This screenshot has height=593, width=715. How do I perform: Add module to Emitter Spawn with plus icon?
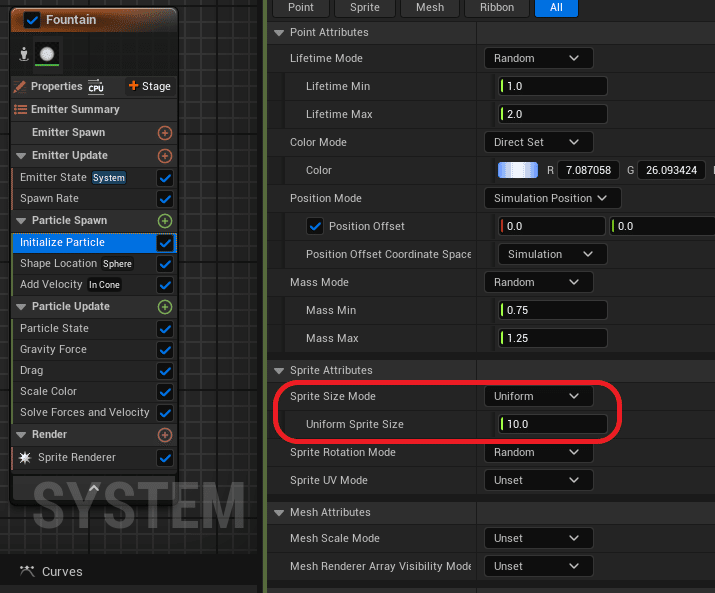click(x=165, y=133)
